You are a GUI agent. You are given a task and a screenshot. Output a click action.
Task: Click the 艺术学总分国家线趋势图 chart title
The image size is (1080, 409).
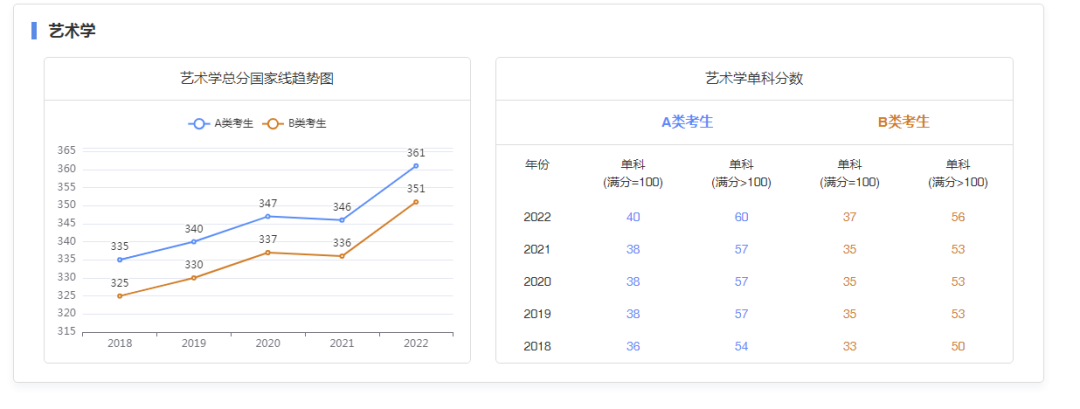tap(257, 79)
